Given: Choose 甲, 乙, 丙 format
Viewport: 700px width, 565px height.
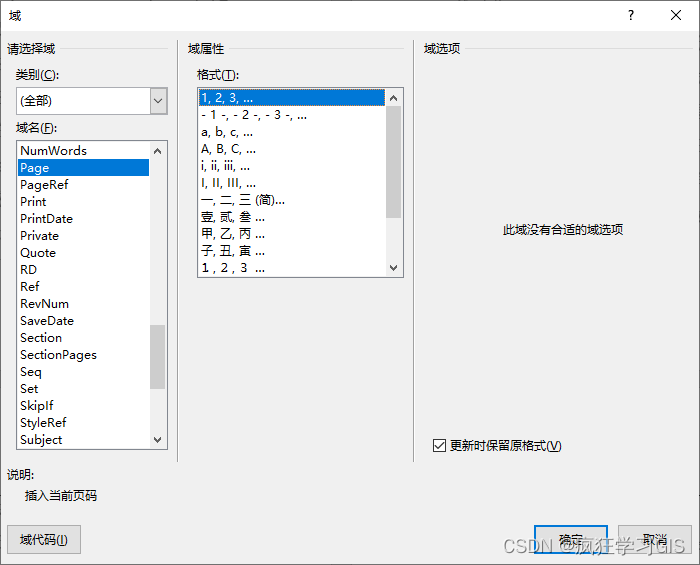Looking at the screenshot, I should [x=292, y=234].
